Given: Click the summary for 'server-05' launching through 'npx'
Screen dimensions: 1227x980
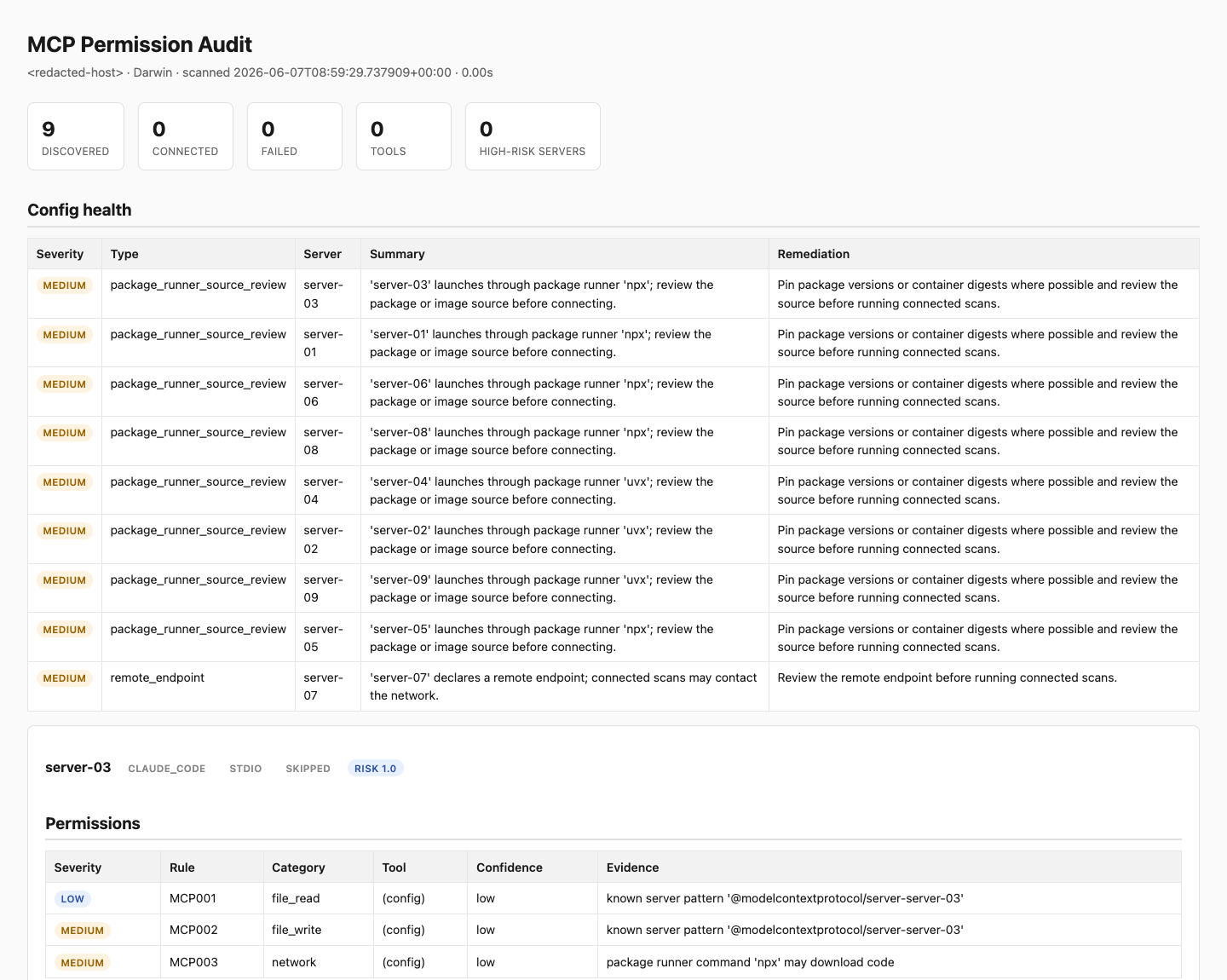Looking at the screenshot, I should pos(542,638).
